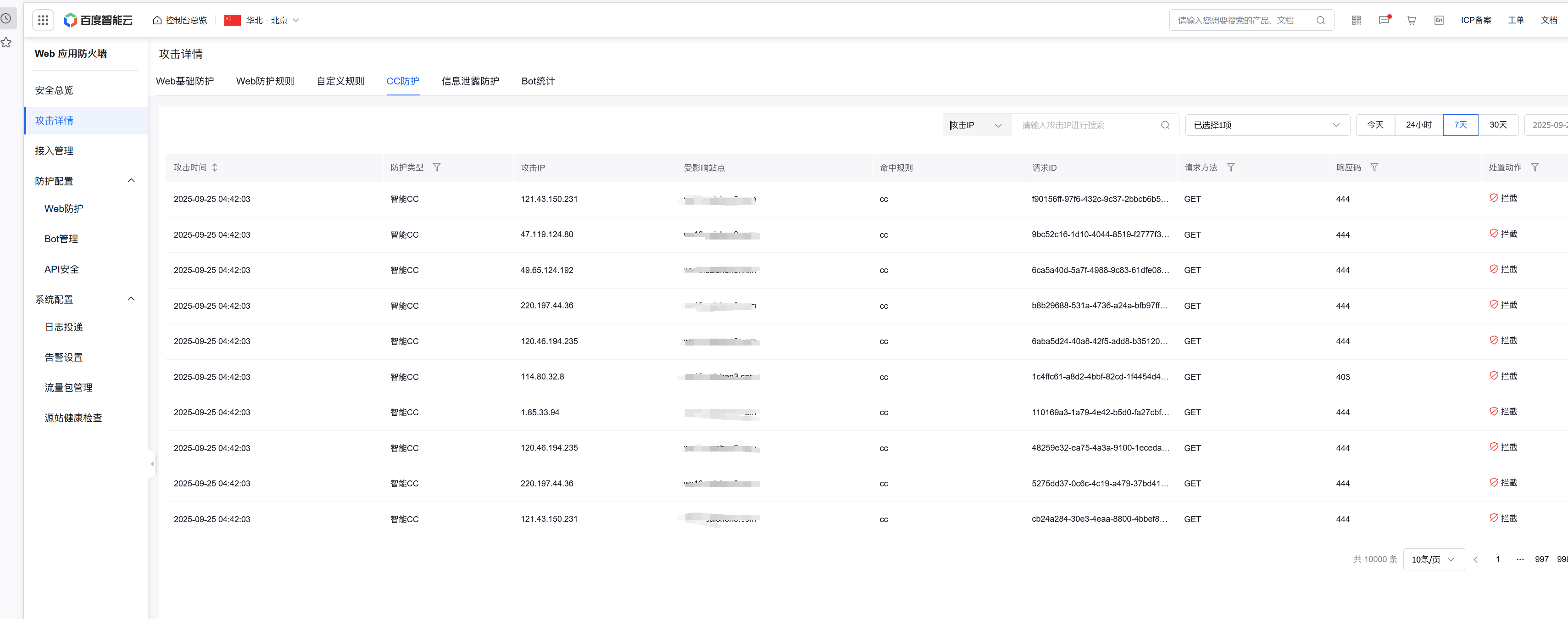The height and width of the screenshot is (619, 1568).
Task: Collapse the 防护配置 sidebar section
Action: coord(131,181)
